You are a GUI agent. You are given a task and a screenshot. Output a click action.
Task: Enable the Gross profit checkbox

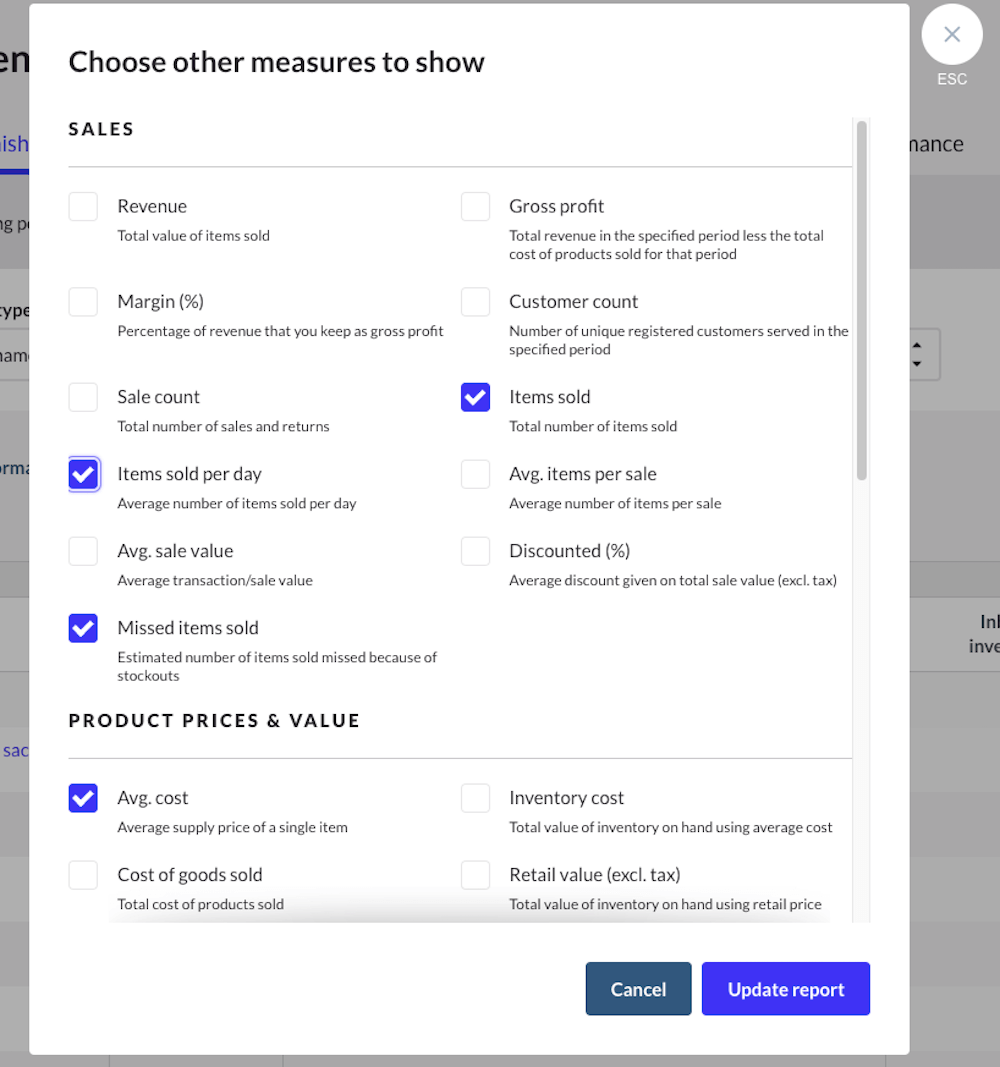click(475, 206)
